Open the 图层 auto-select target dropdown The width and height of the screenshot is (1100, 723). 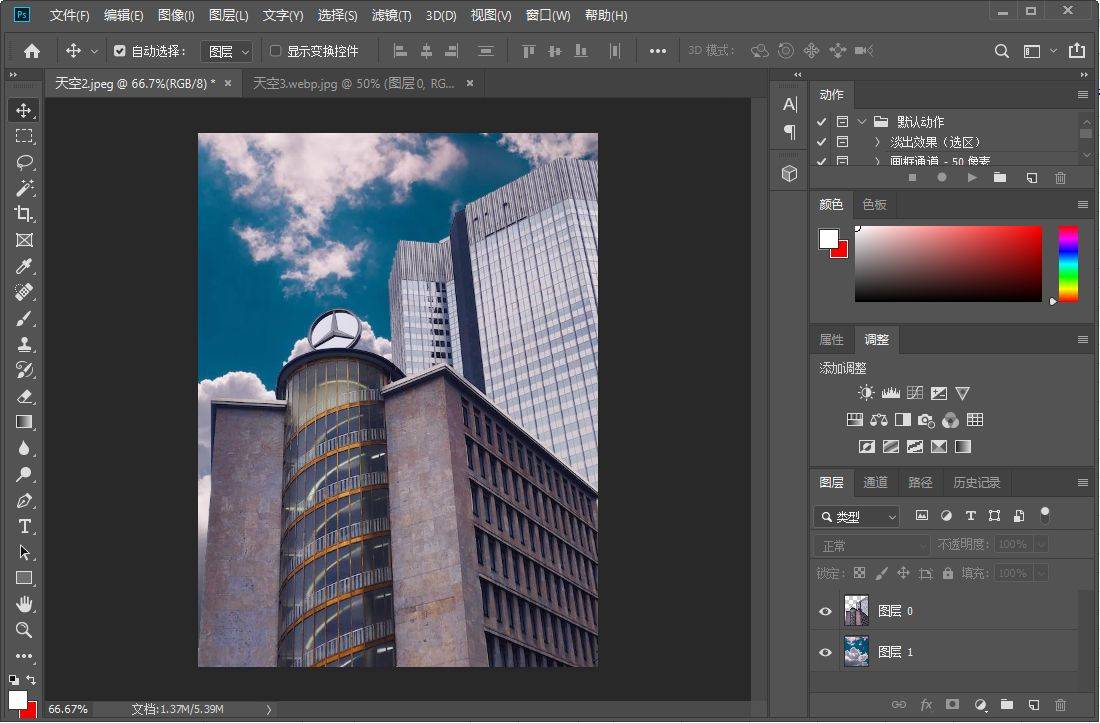tap(227, 51)
